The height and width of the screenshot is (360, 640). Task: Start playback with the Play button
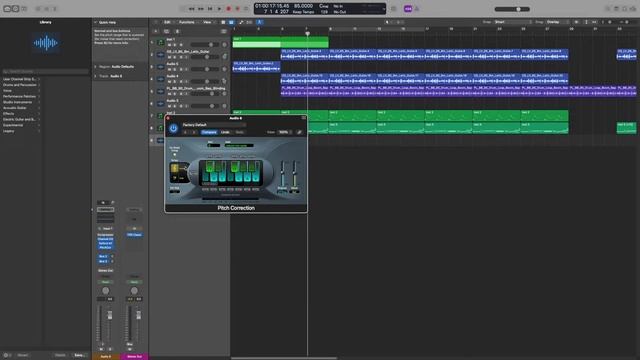(219, 9)
